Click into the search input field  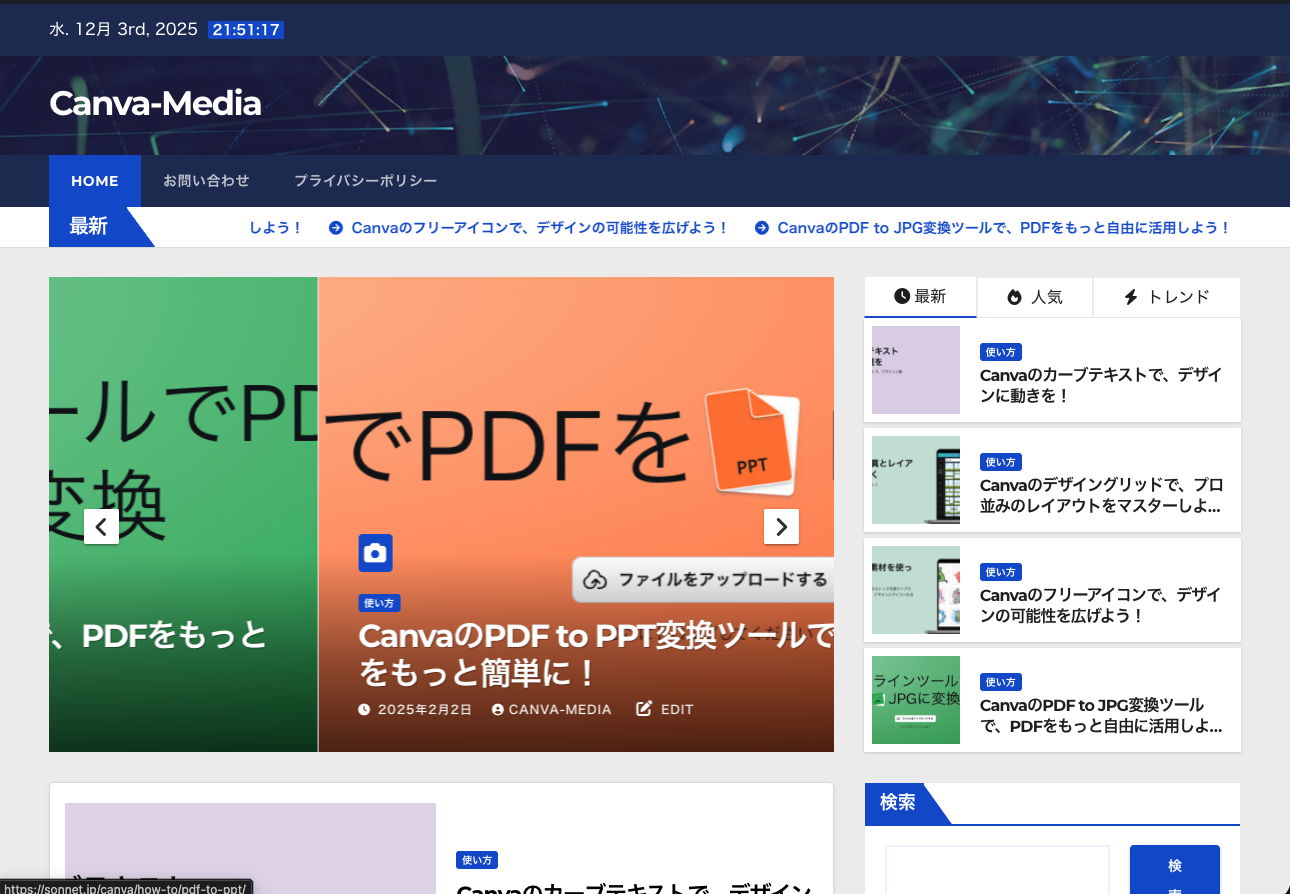(x=997, y=870)
